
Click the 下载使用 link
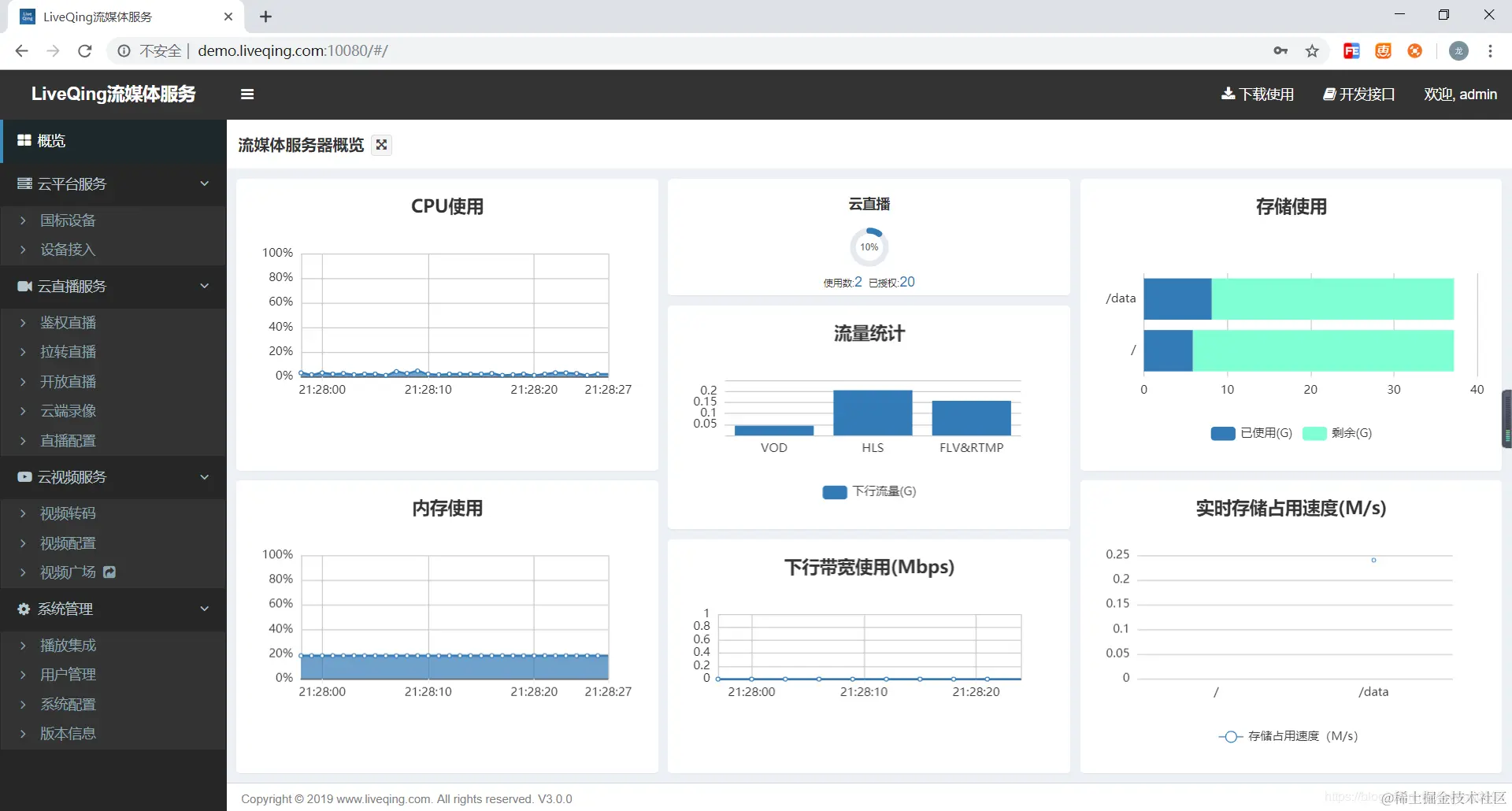point(1258,94)
